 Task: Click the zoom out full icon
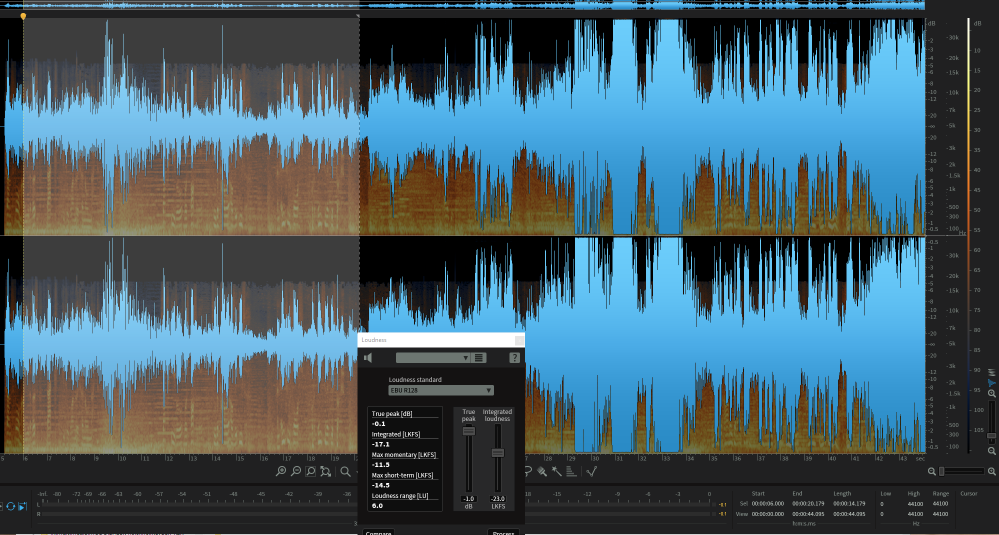tap(326, 471)
